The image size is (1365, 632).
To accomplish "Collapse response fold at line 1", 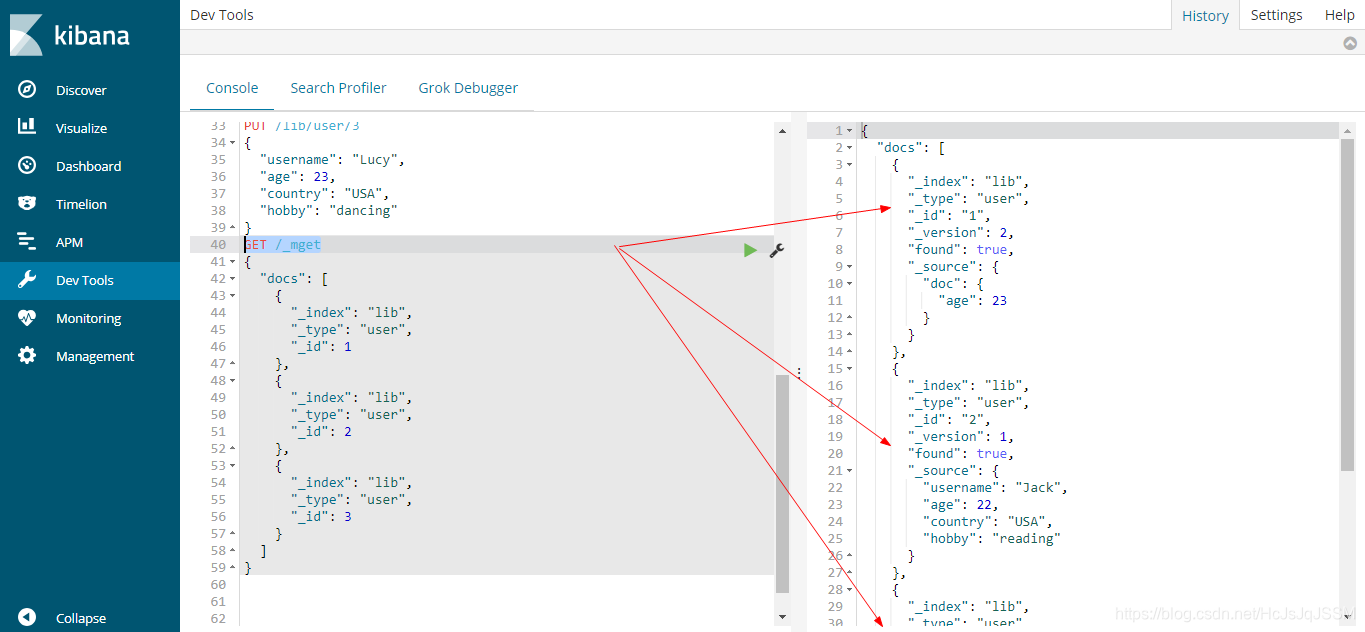I will pyautogui.click(x=850, y=131).
